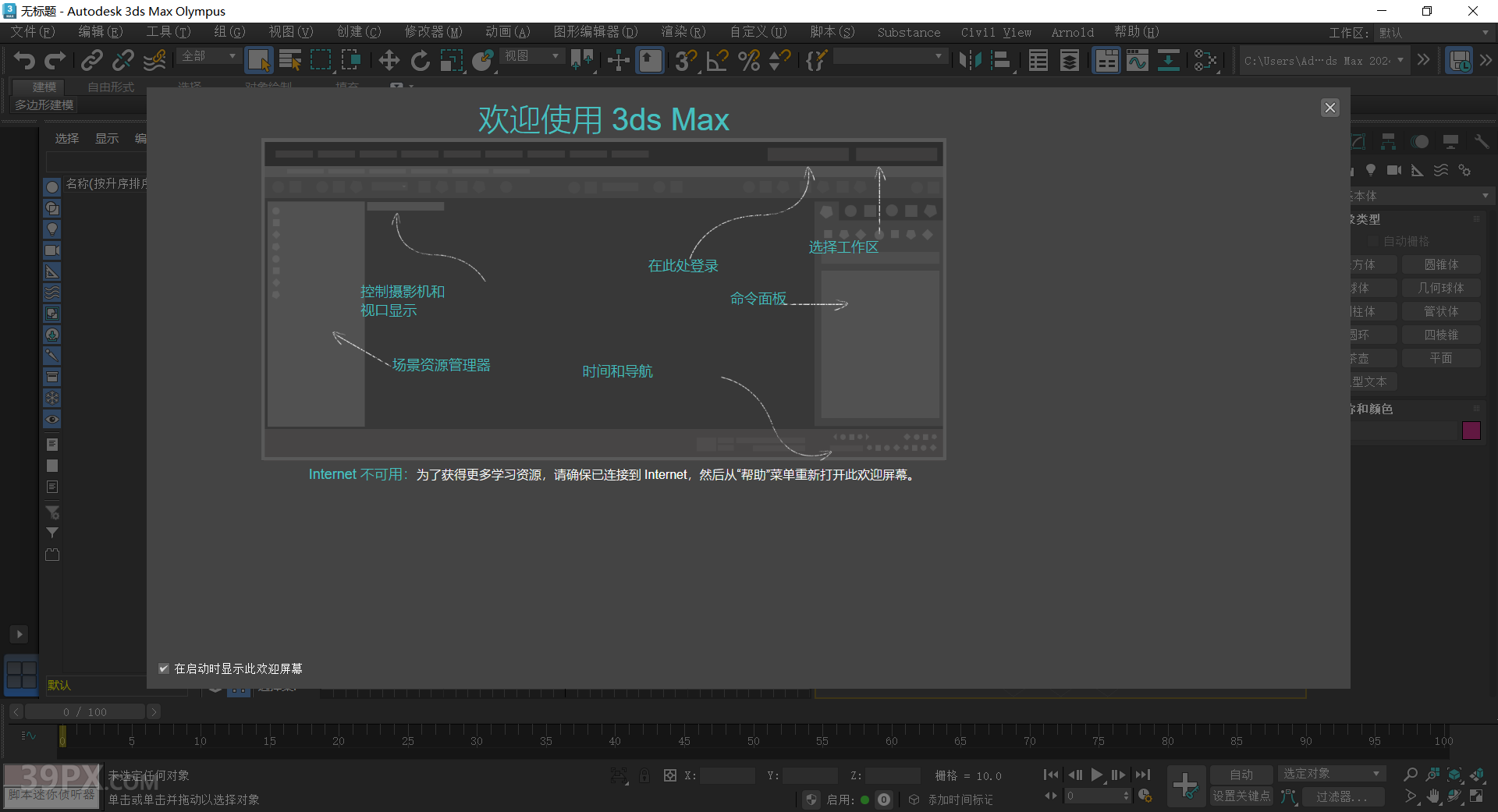Open the 过滤器... key filters button

tap(1342, 796)
